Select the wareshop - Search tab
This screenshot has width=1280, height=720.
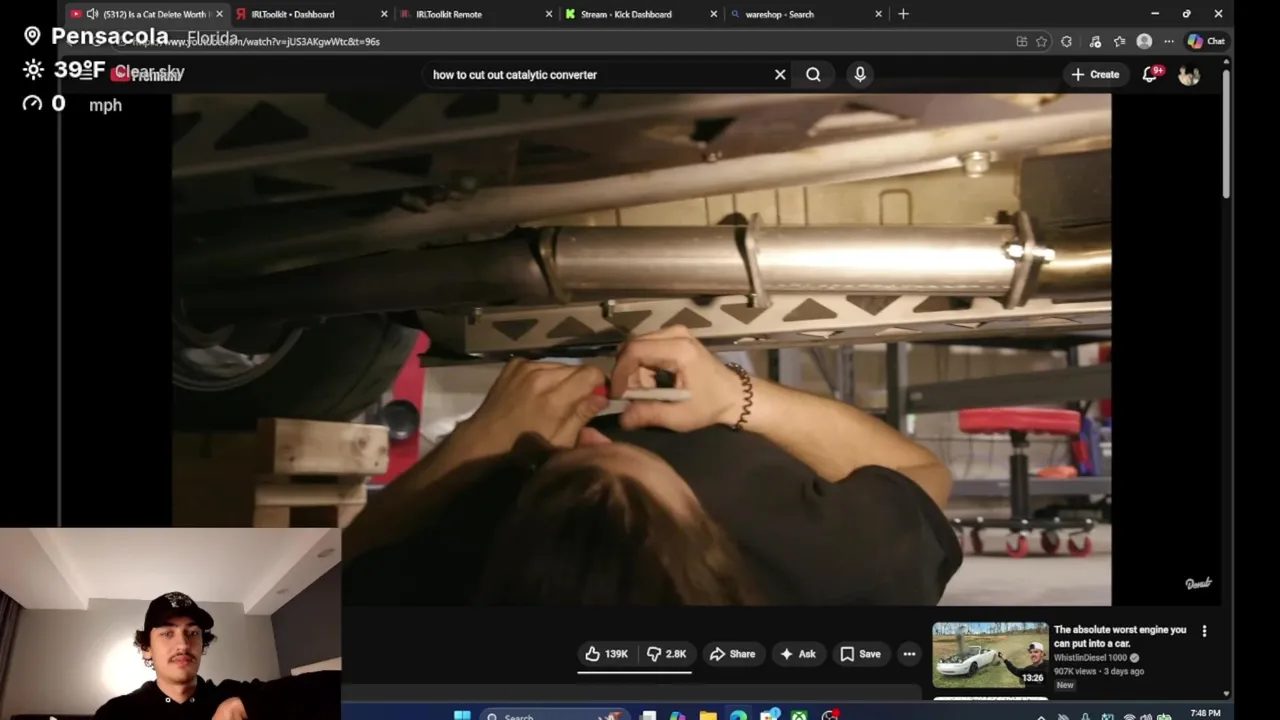pos(806,14)
